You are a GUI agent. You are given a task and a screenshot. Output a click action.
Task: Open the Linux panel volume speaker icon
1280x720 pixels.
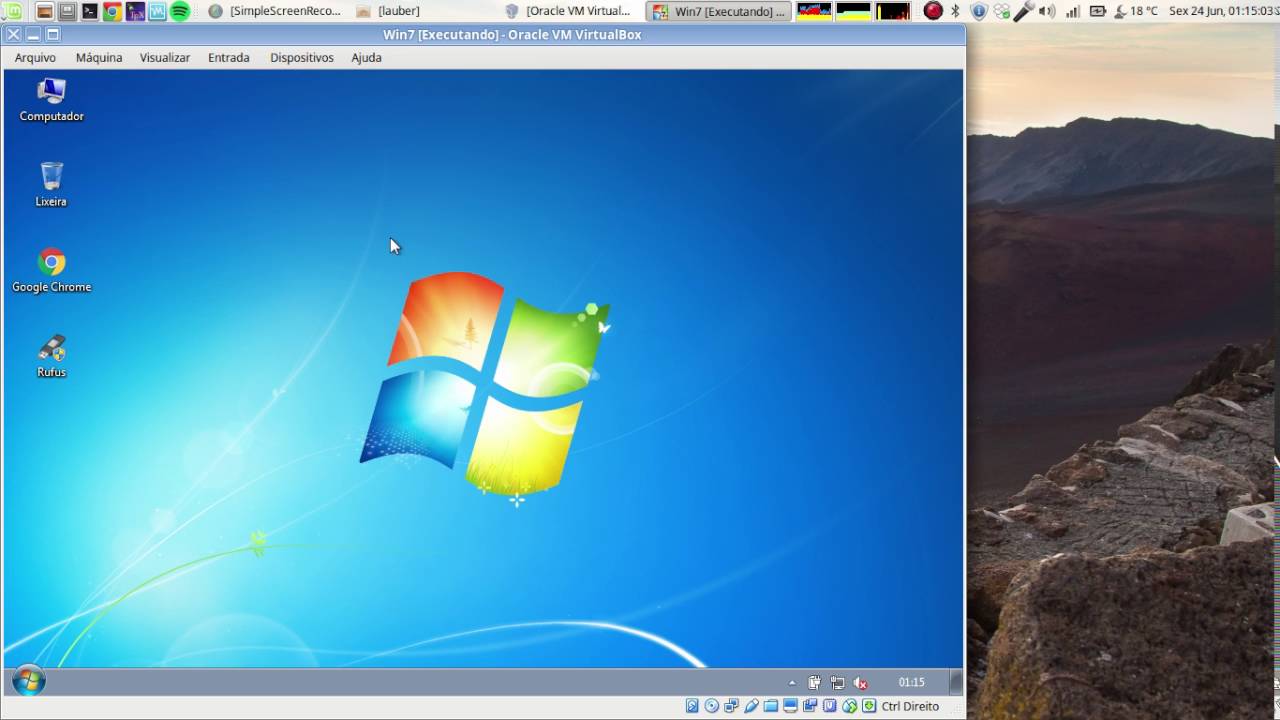(1047, 12)
